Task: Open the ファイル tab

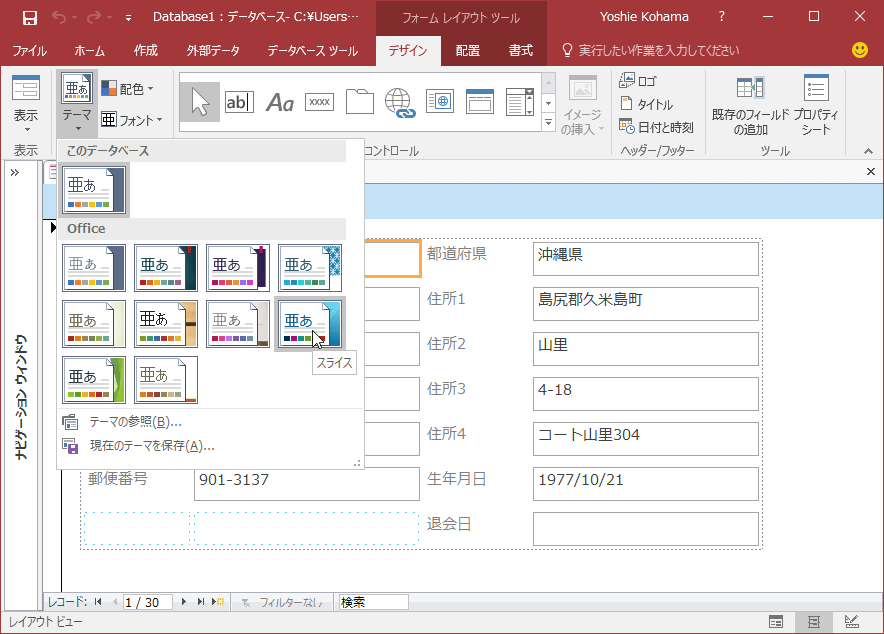Action: click(x=30, y=51)
